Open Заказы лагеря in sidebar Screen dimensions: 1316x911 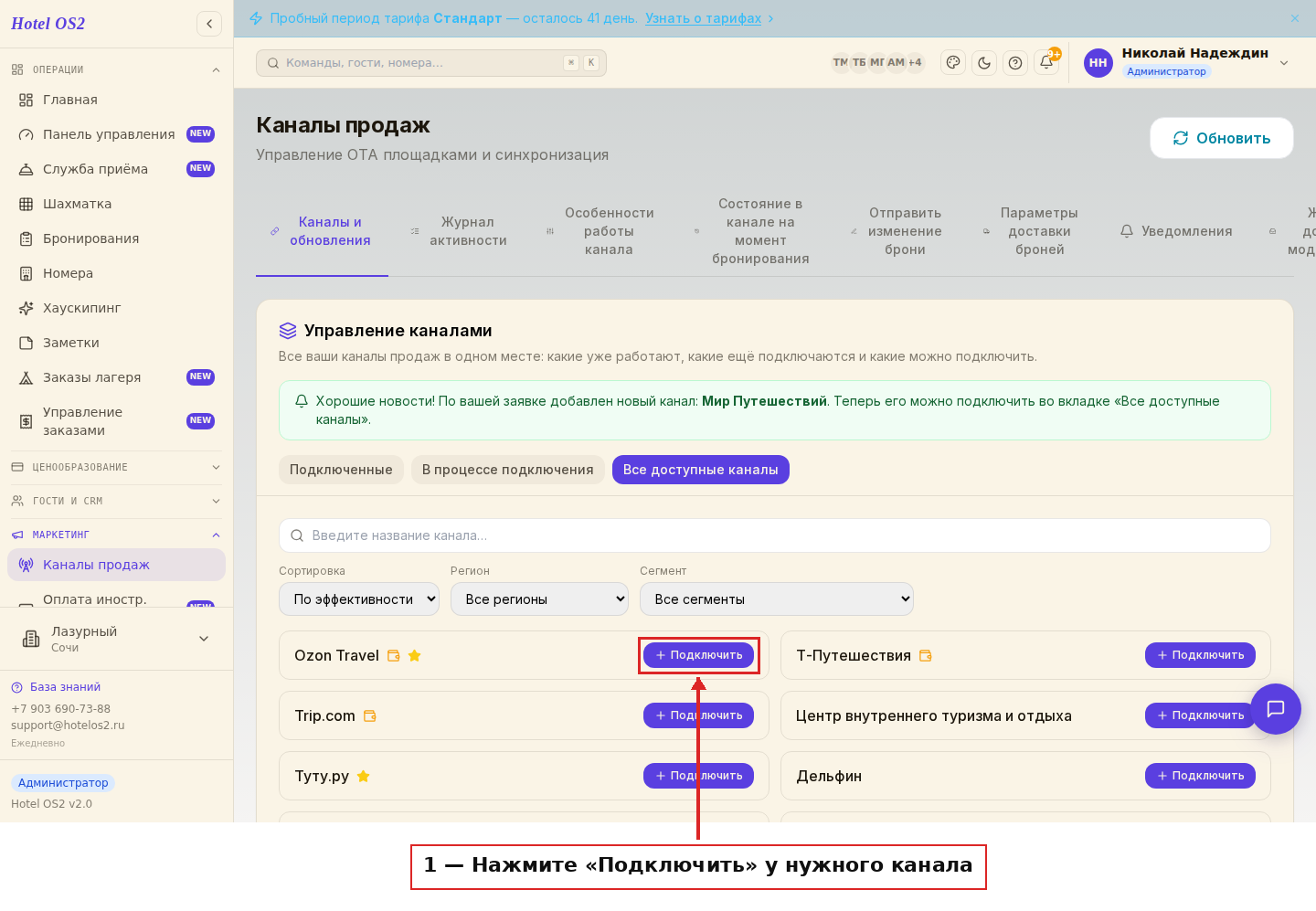[116, 377]
